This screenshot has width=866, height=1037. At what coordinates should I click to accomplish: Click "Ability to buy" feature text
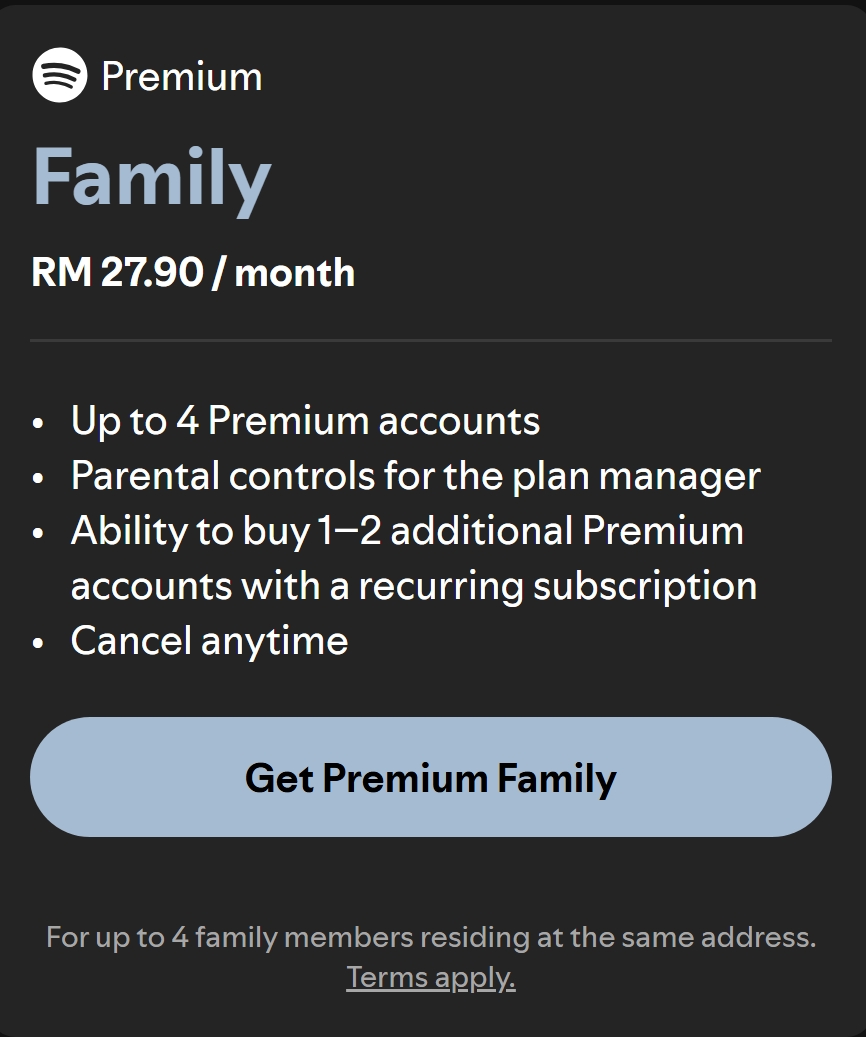pyautogui.click(x=190, y=531)
